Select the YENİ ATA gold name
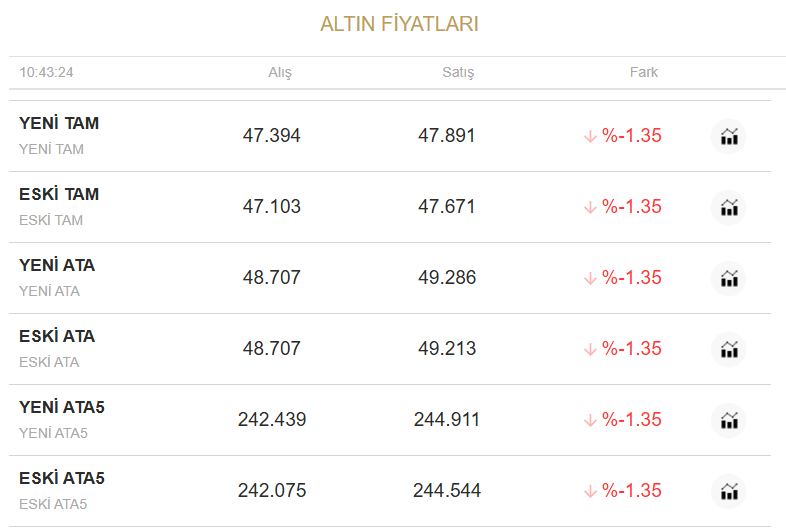This screenshot has width=786, height=528. coord(57,266)
